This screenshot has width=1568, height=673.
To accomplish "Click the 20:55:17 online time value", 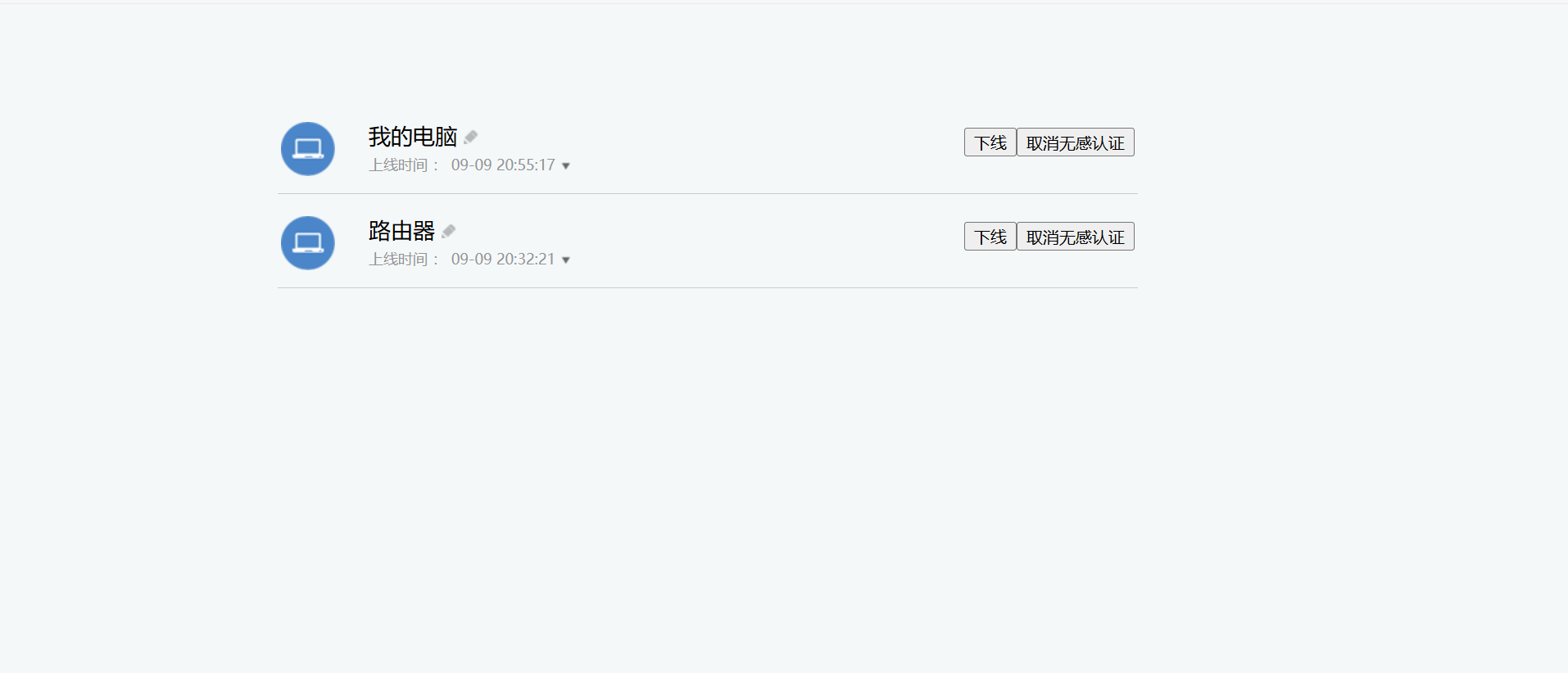I will pyautogui.click(x=526, y=165).
